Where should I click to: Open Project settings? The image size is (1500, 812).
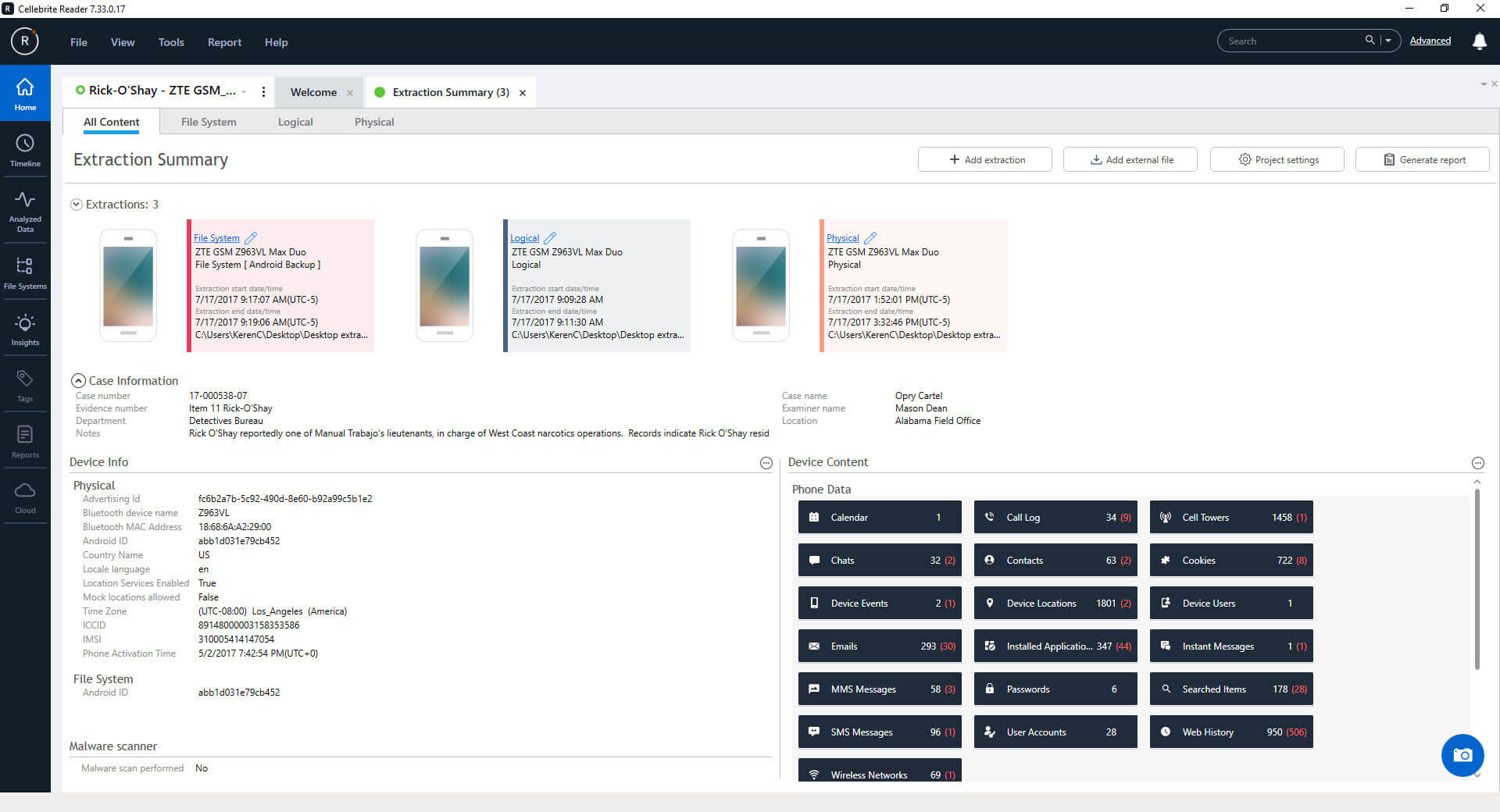pyautogui.click(x=1277, y=159)
